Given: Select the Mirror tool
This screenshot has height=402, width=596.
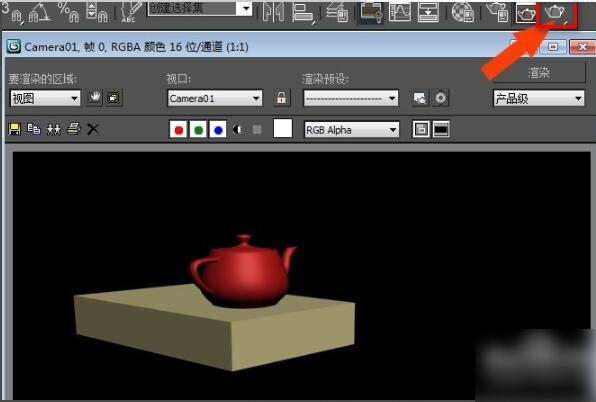Looking at the screenshot, I should [273, 12].
